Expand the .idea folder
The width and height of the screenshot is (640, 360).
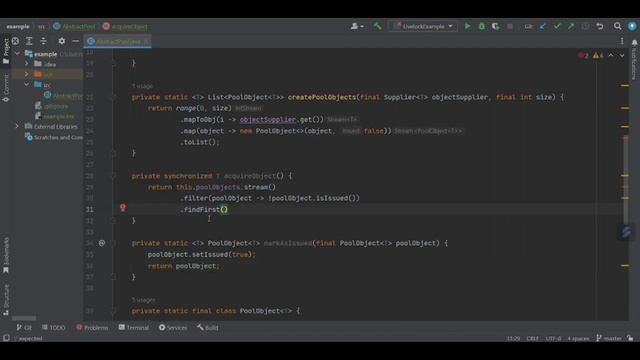[27, 64]
